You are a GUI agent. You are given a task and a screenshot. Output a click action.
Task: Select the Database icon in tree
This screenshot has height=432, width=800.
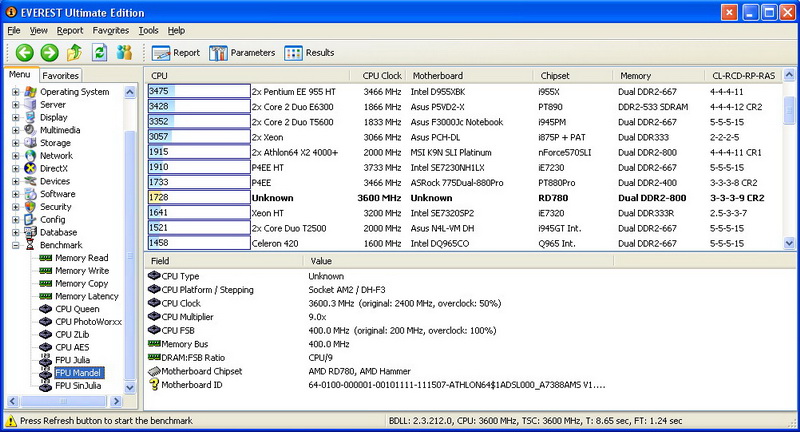[31, 232]
